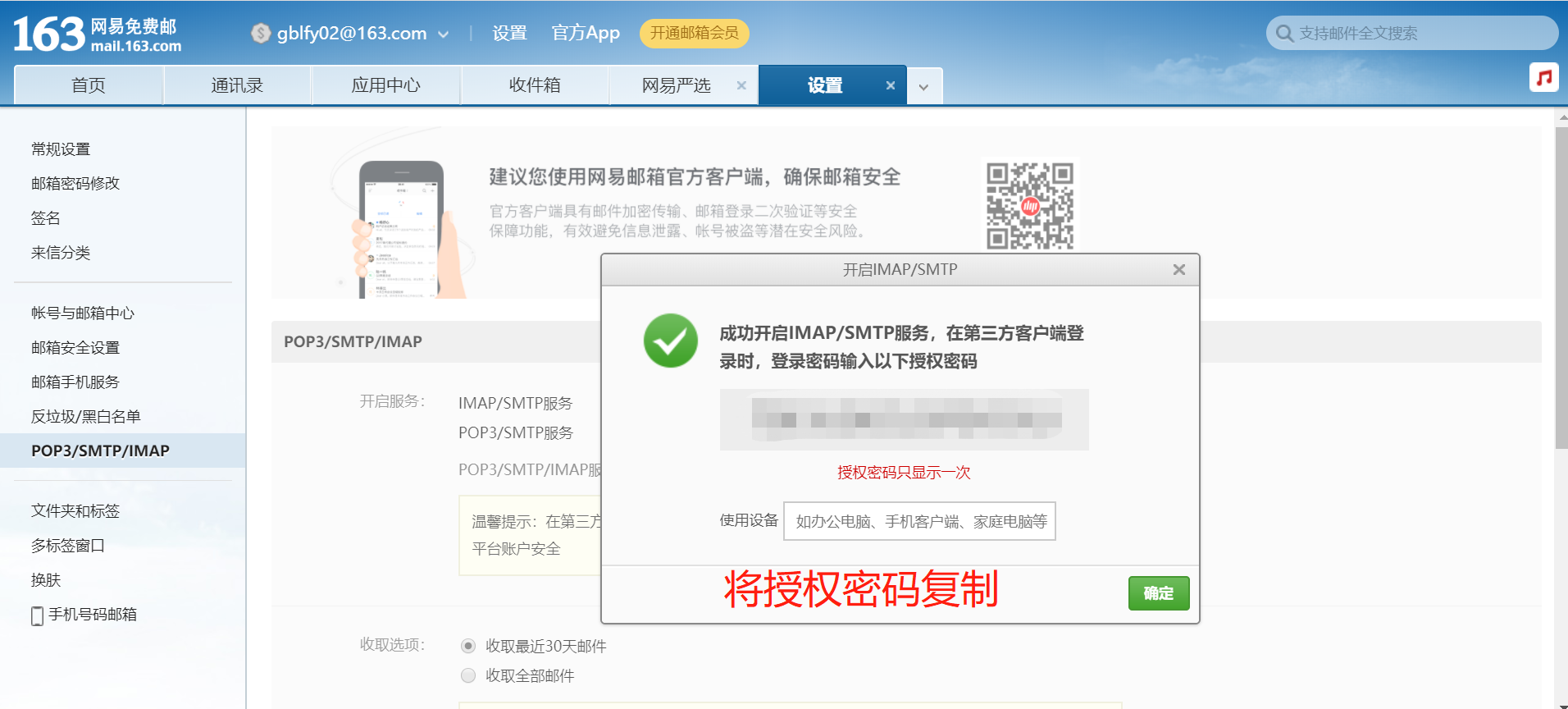Open 手机号码邮箱 option
The image size is (1568, 709).
click(x=93, y=615)
